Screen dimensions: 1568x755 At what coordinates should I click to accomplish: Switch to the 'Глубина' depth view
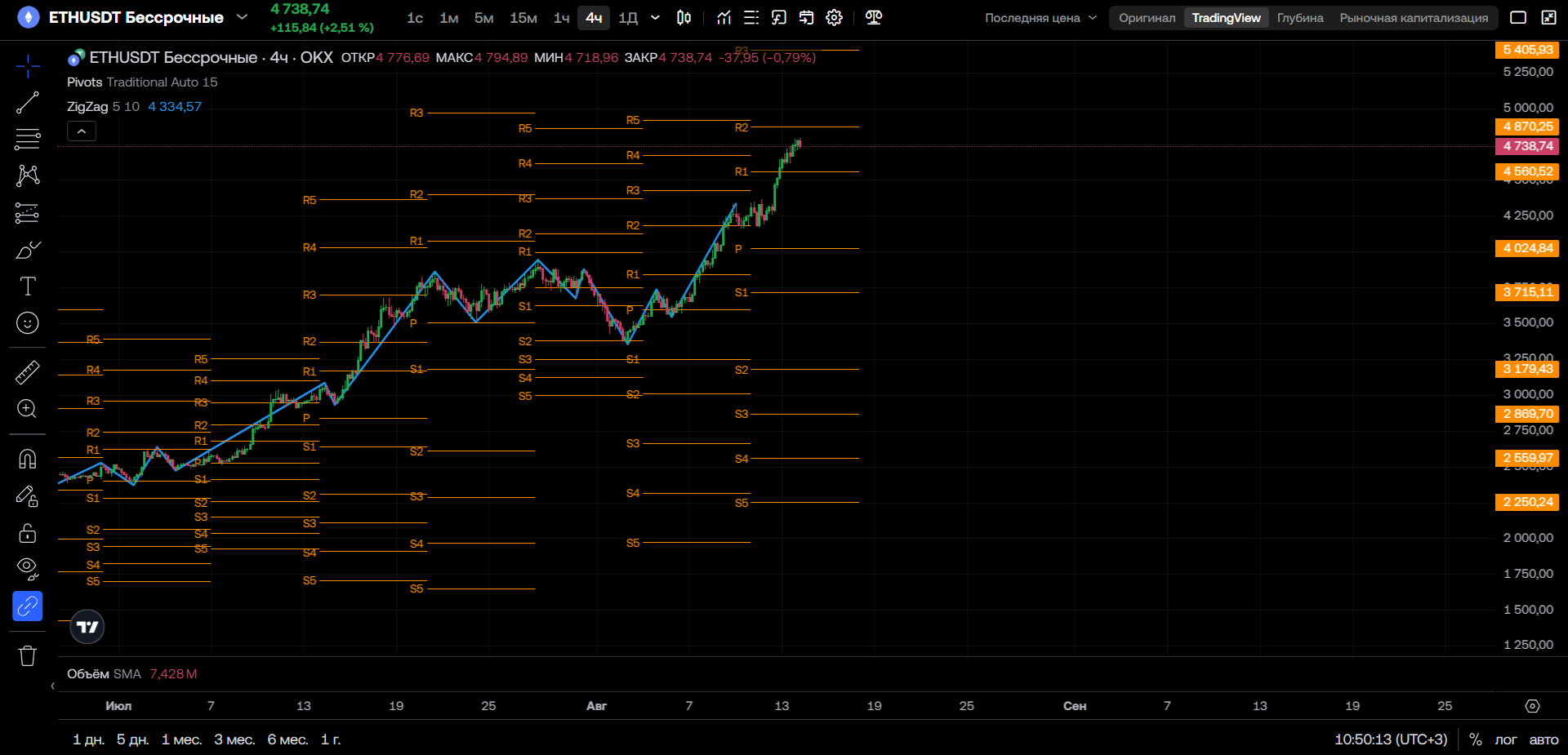(1300, 18)
